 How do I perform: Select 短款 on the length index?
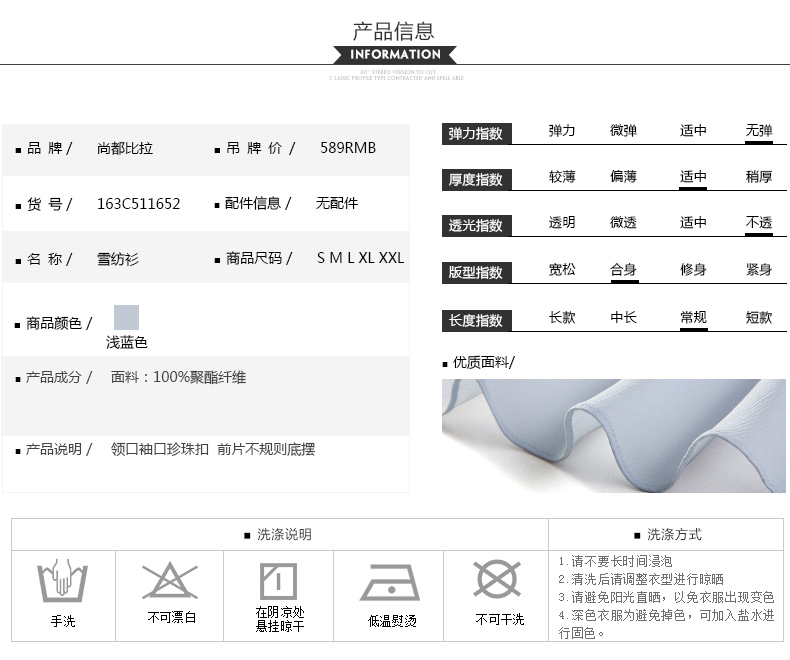point(759,317)
